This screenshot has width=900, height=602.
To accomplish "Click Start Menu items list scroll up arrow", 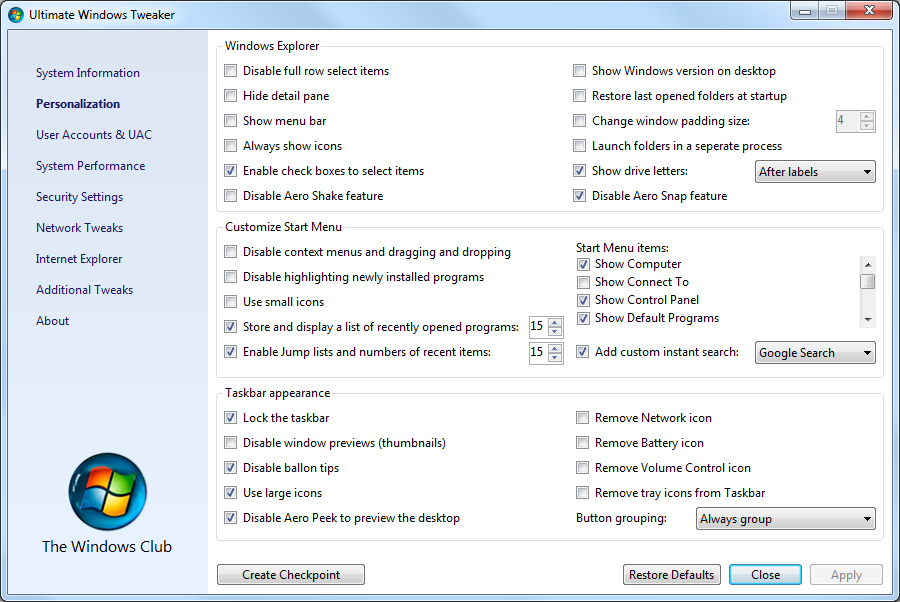I will [868, 265].
